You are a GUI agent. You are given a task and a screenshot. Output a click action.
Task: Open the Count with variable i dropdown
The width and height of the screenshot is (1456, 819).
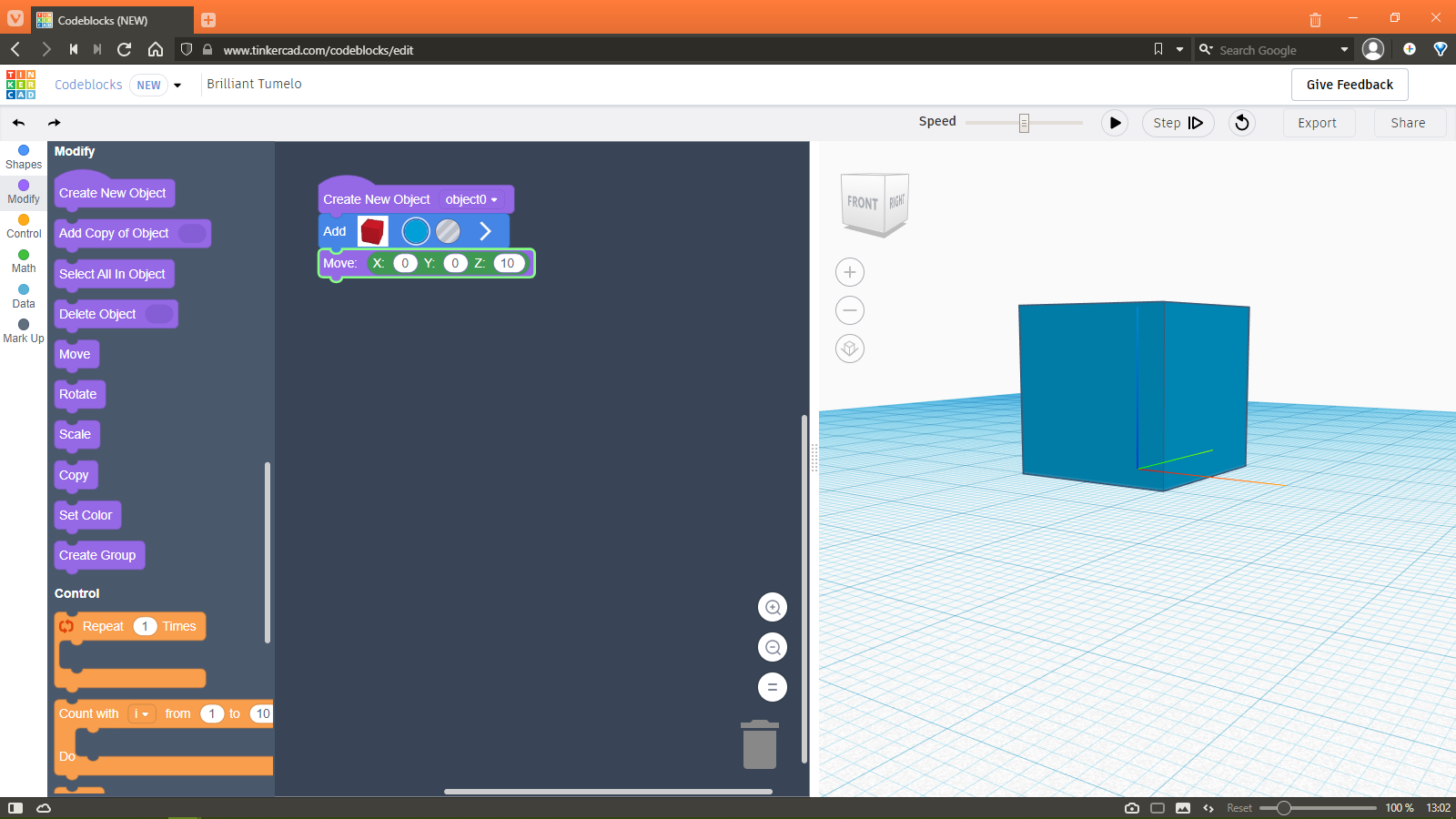click(x=142, y=714)
